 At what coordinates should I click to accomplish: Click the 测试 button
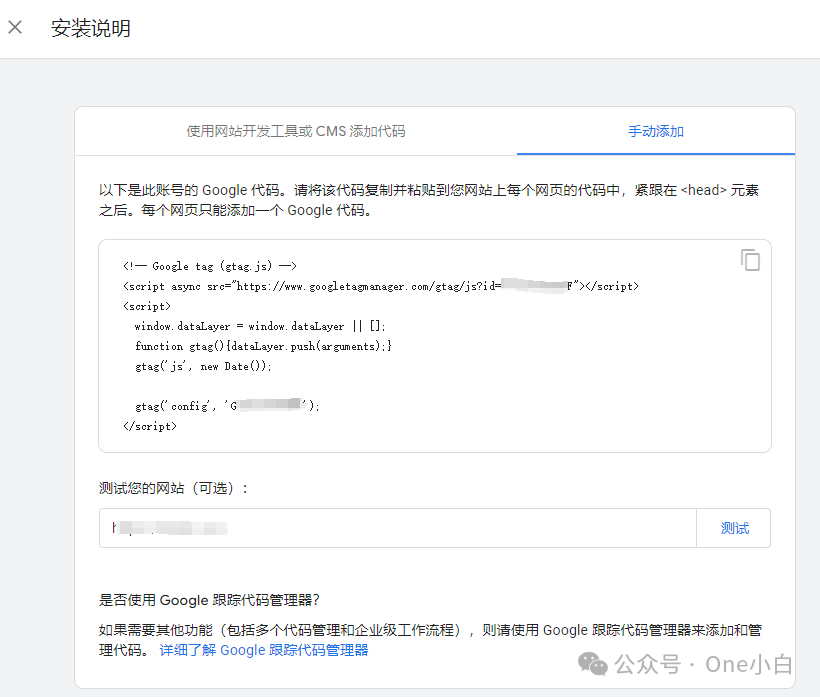(734, 528)
